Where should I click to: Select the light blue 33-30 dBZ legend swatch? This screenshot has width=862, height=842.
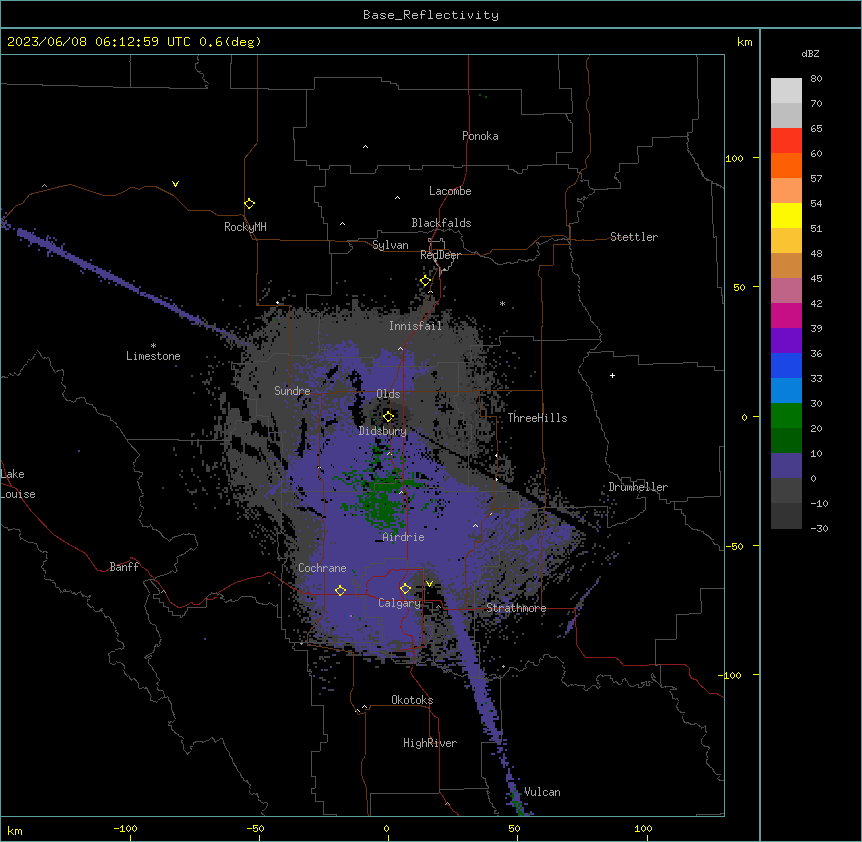(786, 391)
